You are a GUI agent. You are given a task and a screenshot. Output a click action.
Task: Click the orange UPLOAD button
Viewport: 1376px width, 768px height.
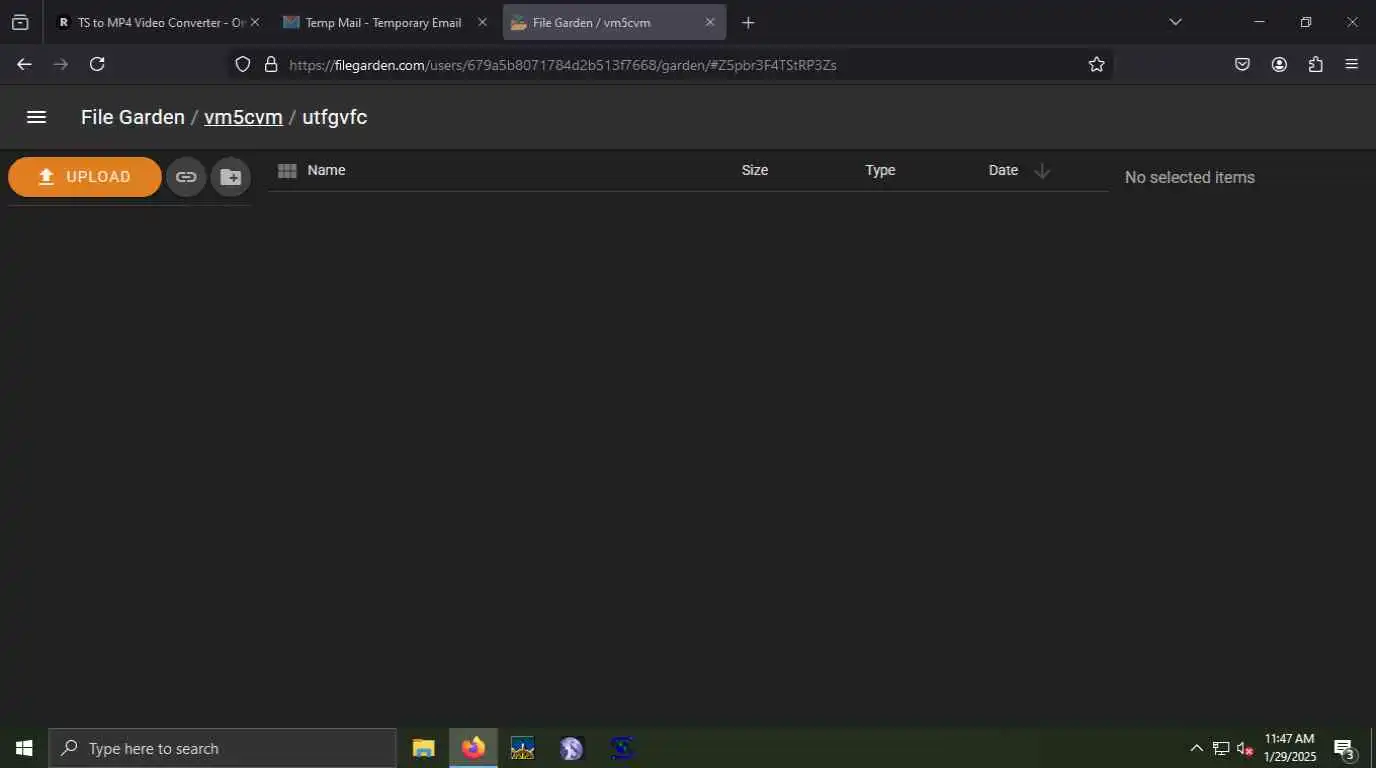[x=85, y=177]
